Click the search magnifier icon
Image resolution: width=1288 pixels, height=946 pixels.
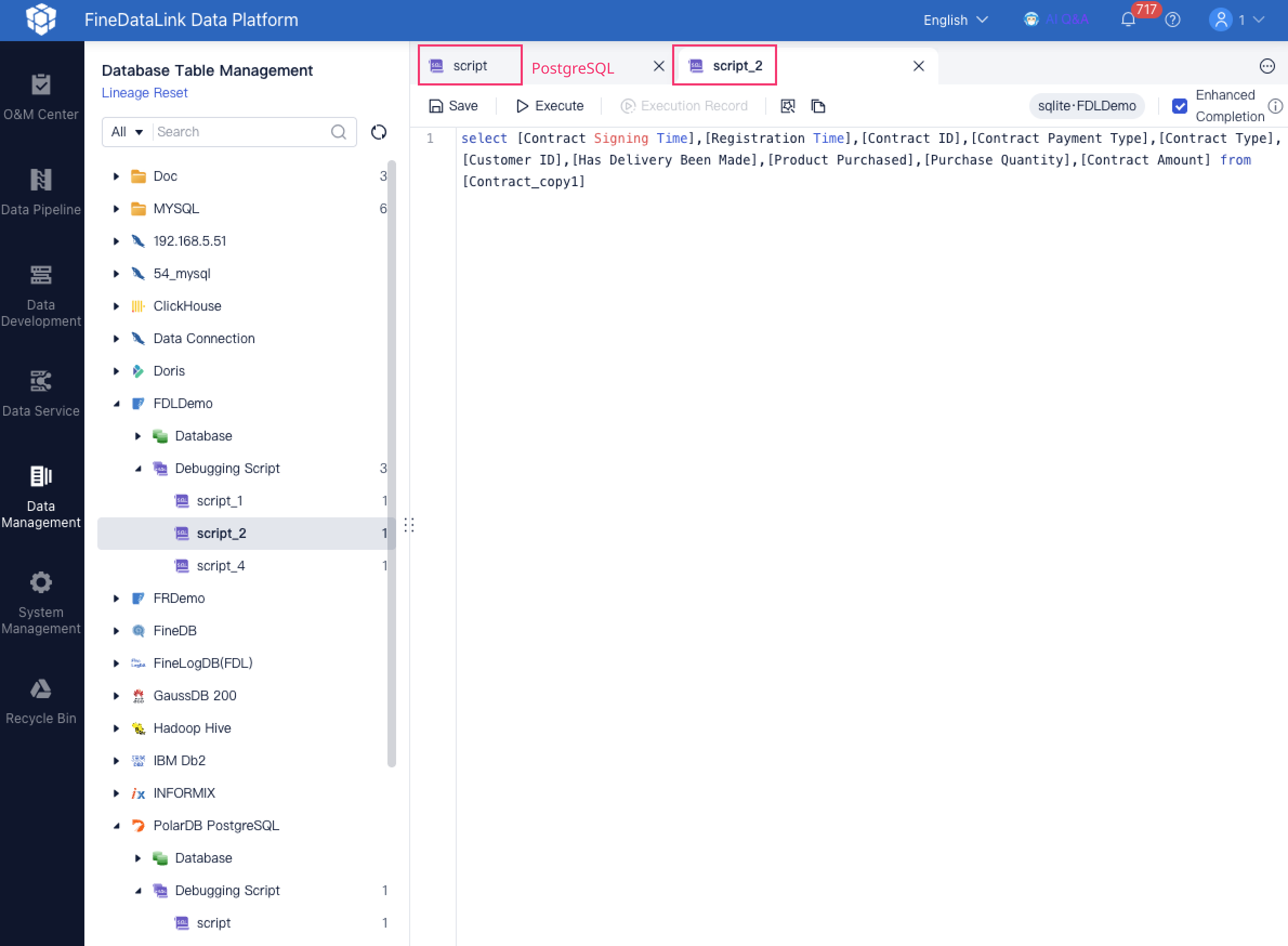338,132
